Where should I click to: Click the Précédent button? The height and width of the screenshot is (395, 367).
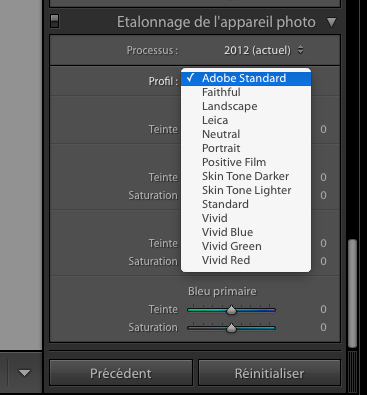(x=121, y=373)
